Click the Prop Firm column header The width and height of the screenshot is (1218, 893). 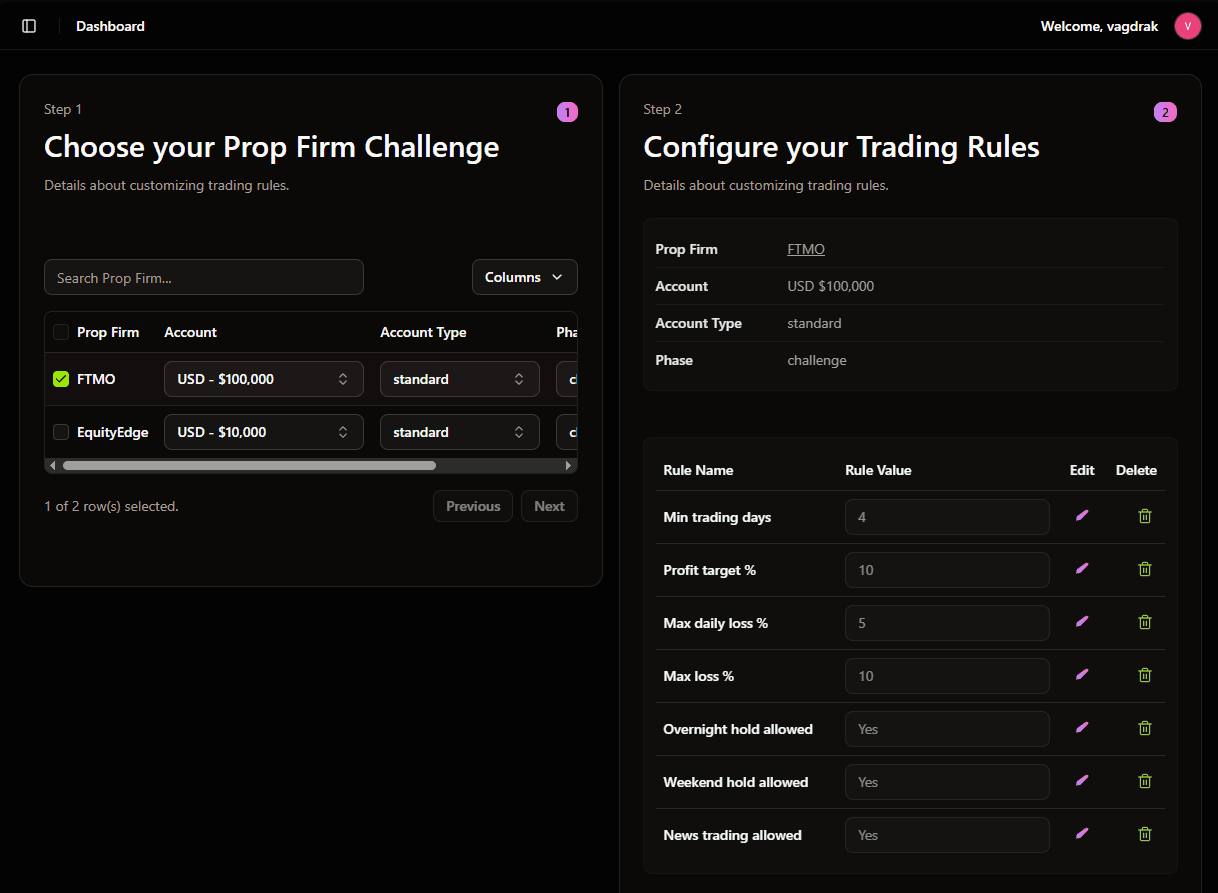[108, 332]
